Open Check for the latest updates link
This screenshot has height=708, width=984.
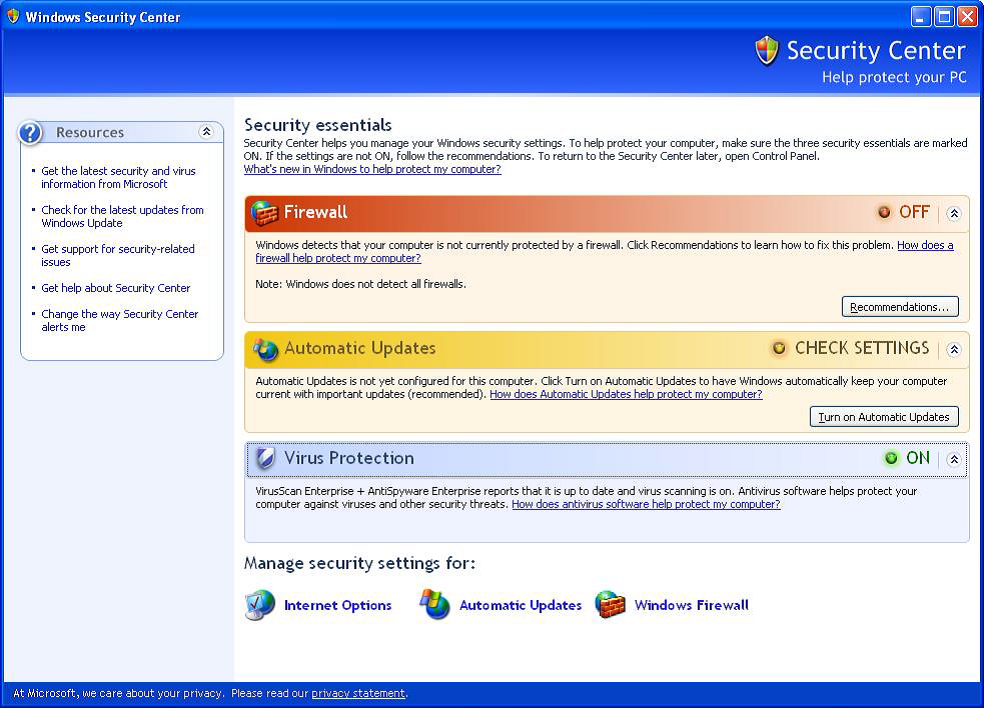[122, 217]
